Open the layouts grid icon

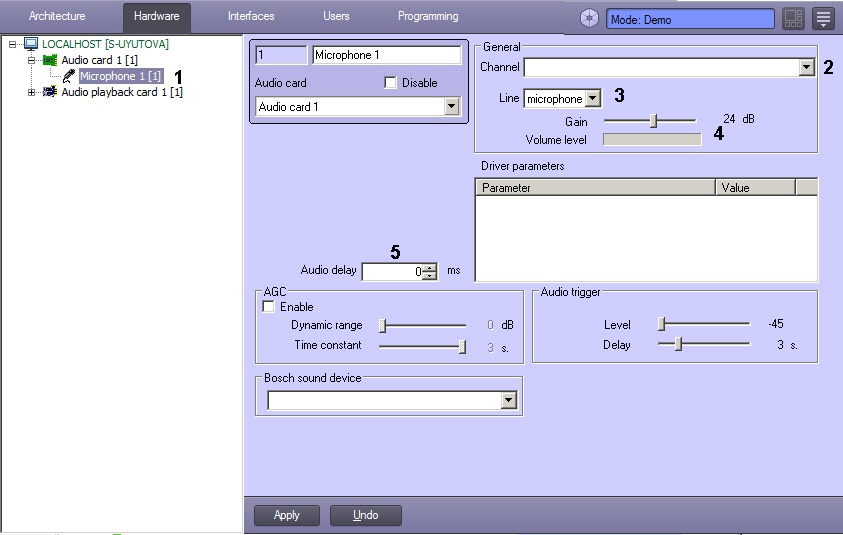(794, 19)
